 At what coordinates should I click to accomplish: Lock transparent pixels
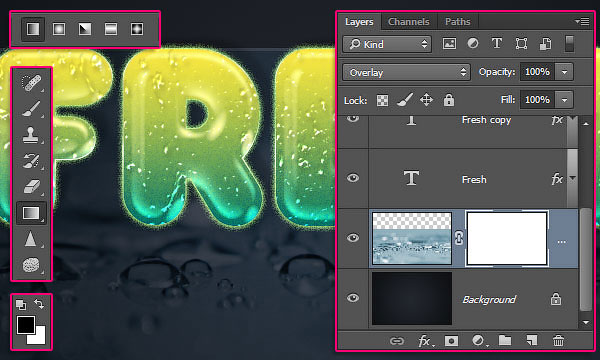tap(382, 100)
